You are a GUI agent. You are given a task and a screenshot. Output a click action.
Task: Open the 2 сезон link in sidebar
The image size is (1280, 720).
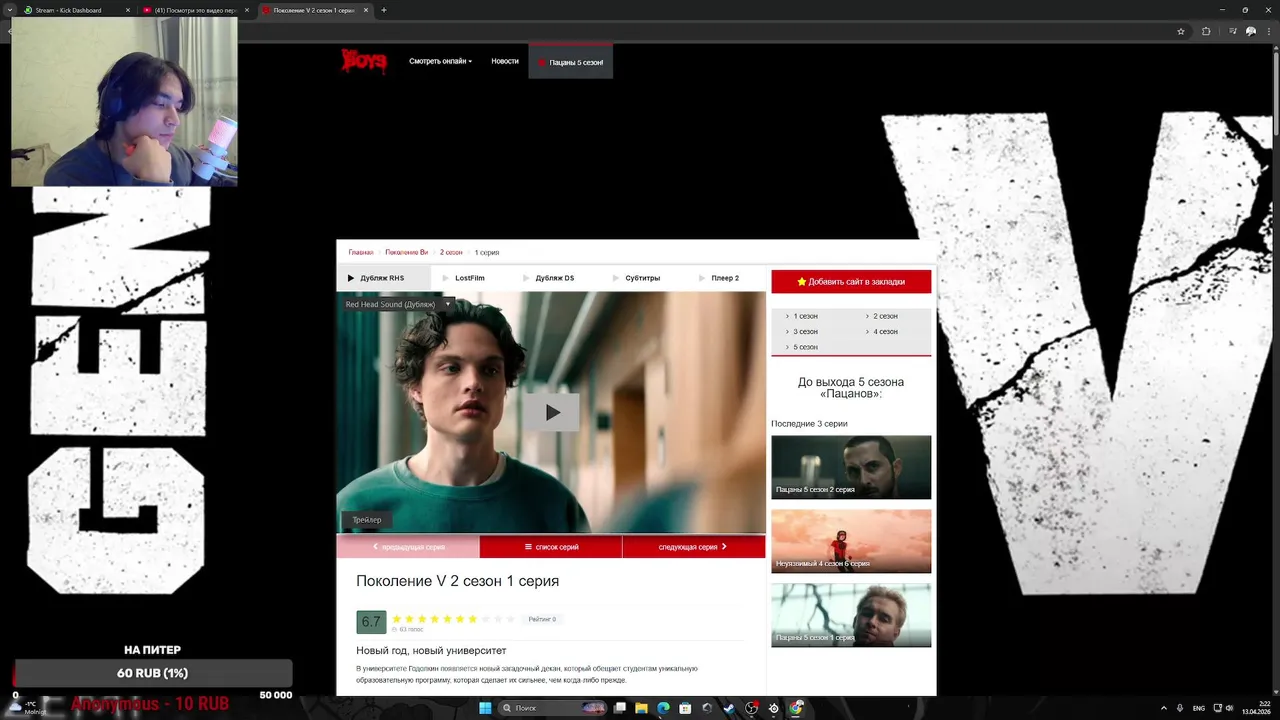click(x=885, y=316)
